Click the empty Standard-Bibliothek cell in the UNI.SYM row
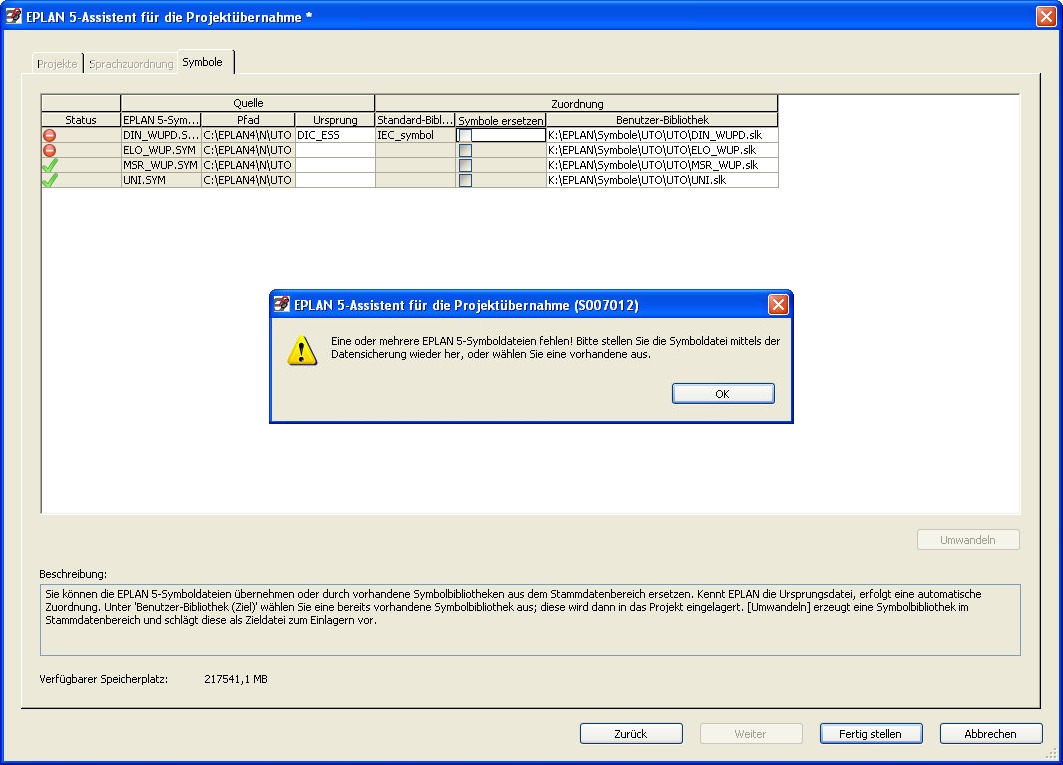Image resolution: width=1063 pixels, height=765 pixels. click(415, 180)
